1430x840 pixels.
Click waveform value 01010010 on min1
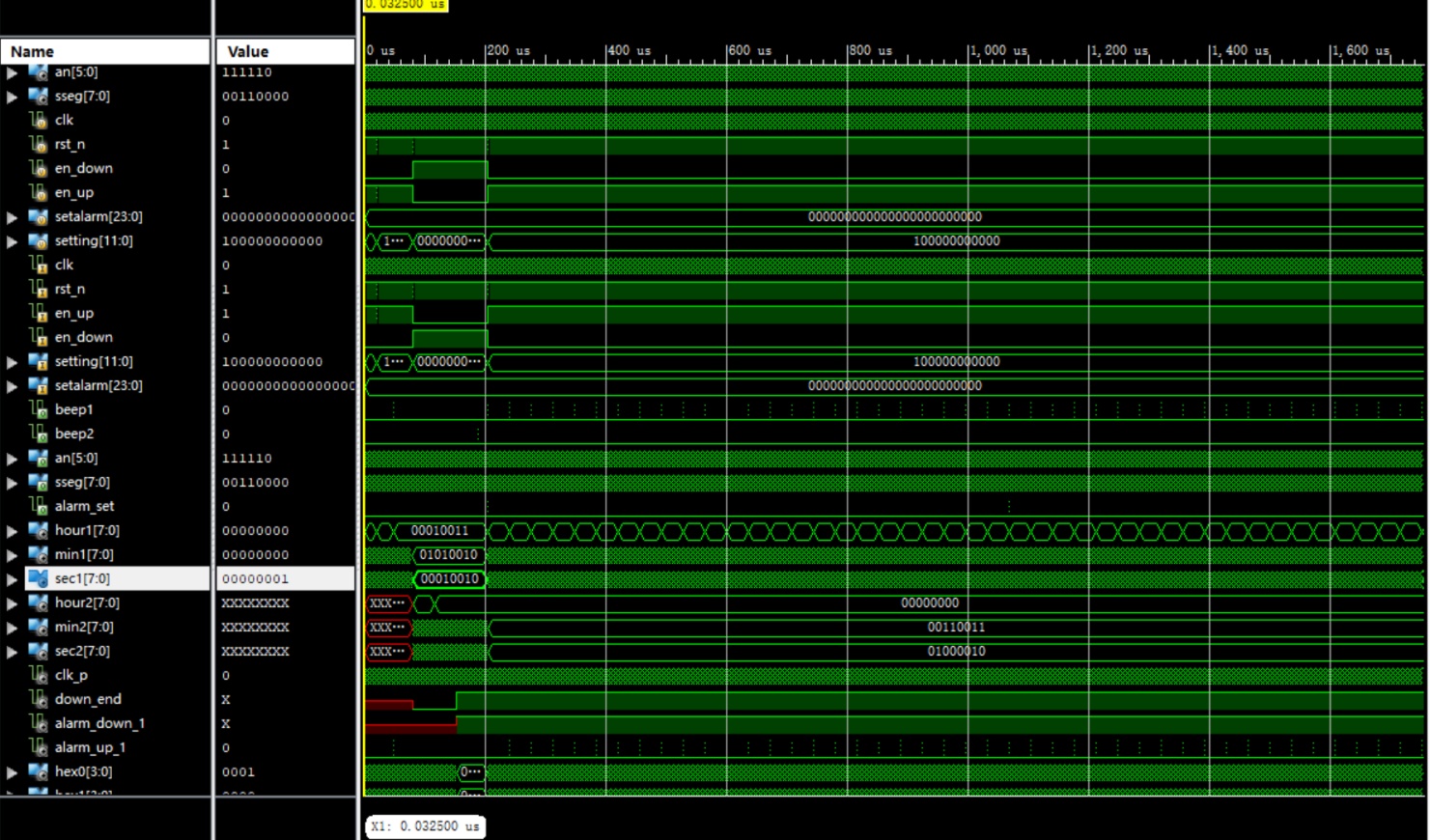(x=448, y=554)
